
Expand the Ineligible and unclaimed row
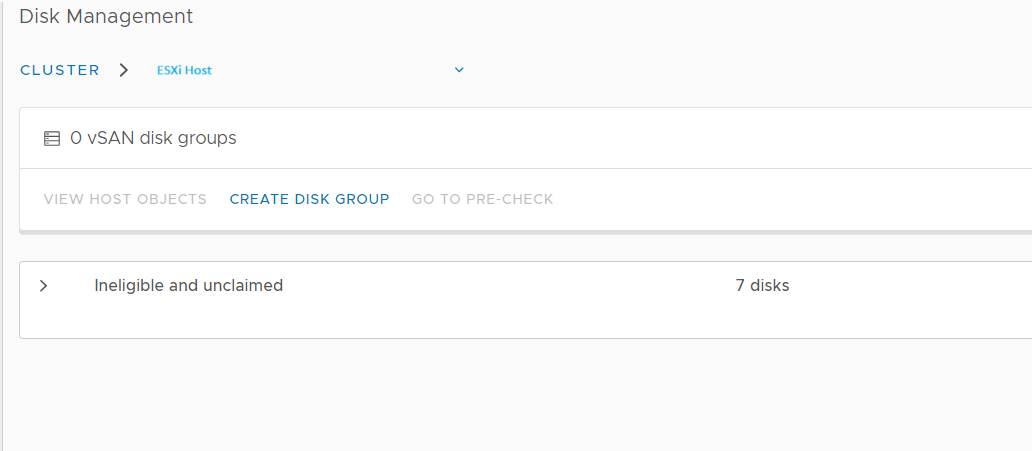coord(43,285)
